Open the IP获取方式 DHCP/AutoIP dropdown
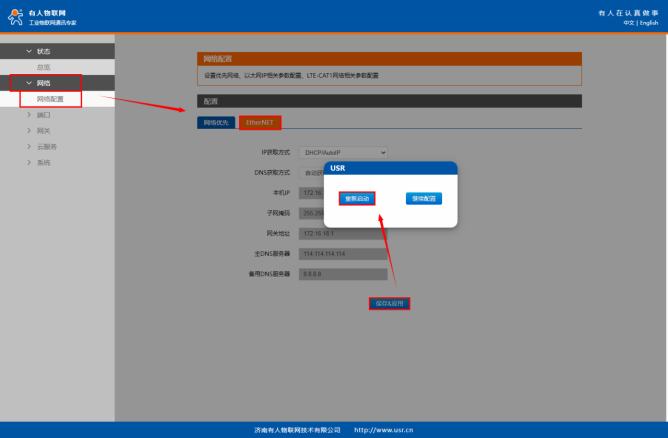668x438 pixels. [x=344, y=152]
